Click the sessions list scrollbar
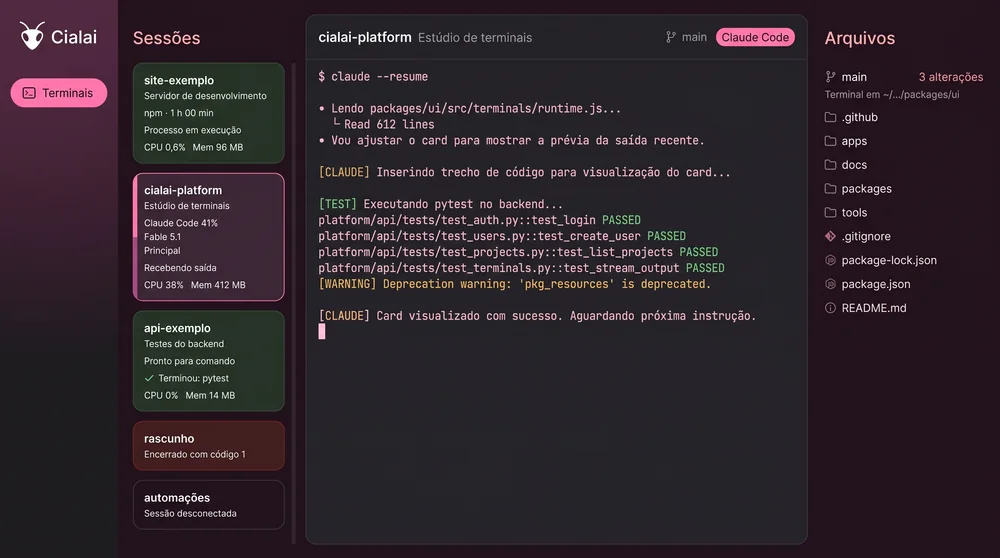 [x=294, y=303]
